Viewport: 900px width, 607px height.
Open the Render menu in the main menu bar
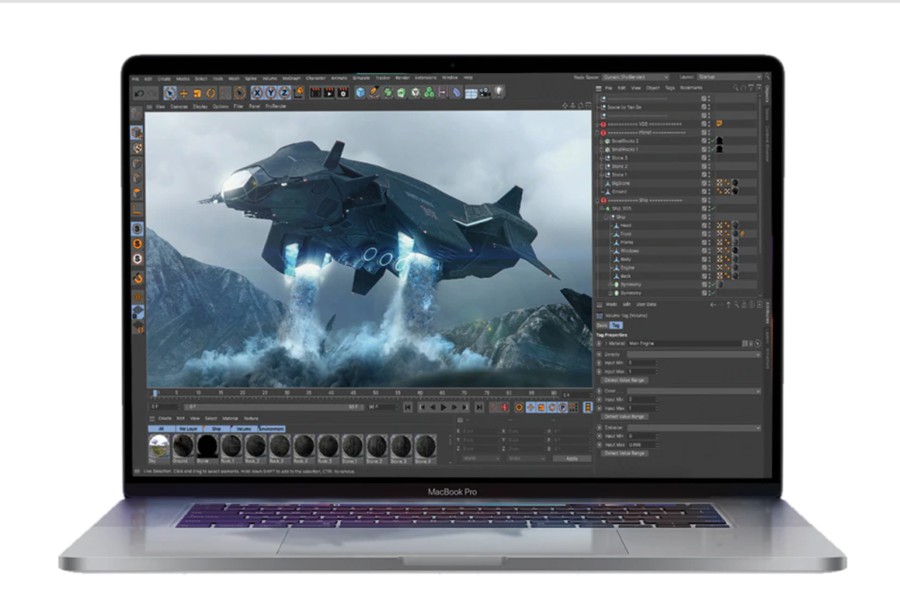point(402,78)
